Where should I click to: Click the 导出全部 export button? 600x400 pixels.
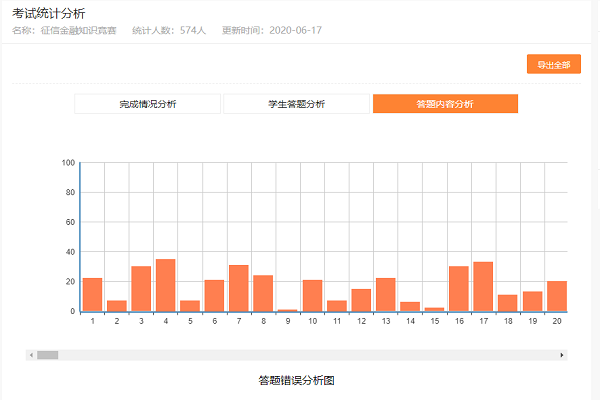point(553,65)
